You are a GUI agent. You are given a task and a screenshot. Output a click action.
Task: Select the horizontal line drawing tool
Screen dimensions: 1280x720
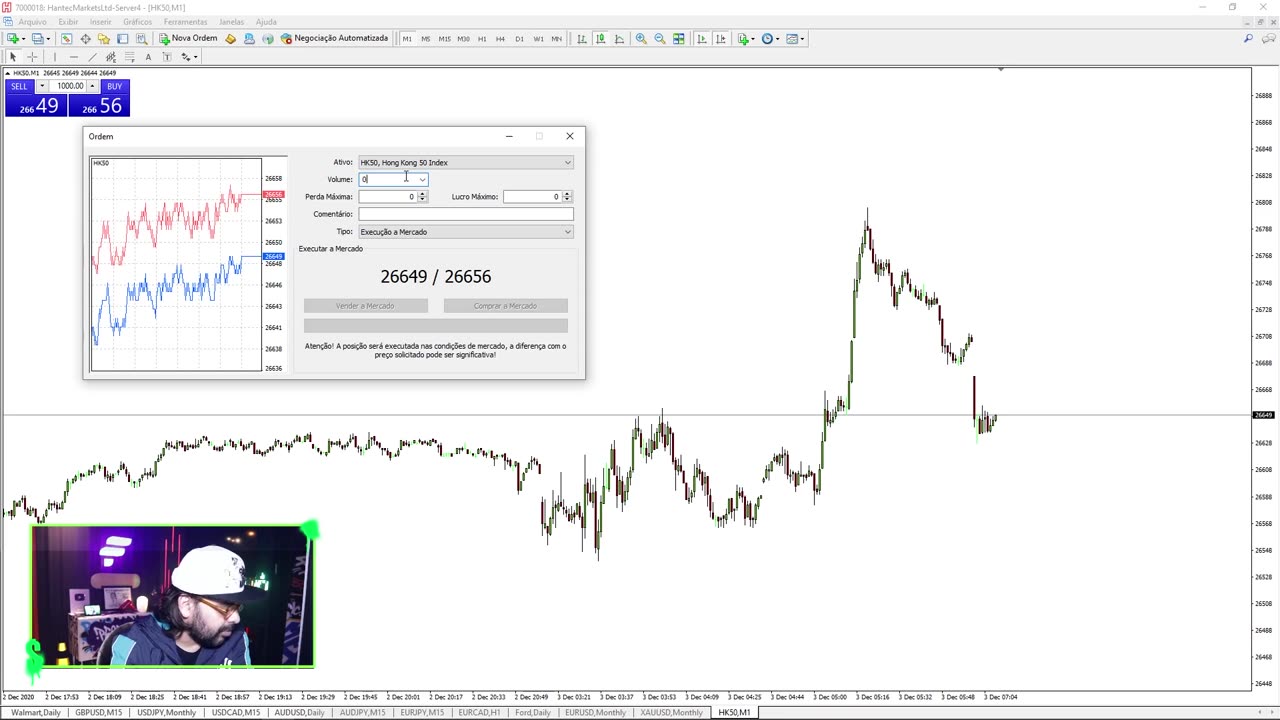pyautogui.click(x=74, y=57)
